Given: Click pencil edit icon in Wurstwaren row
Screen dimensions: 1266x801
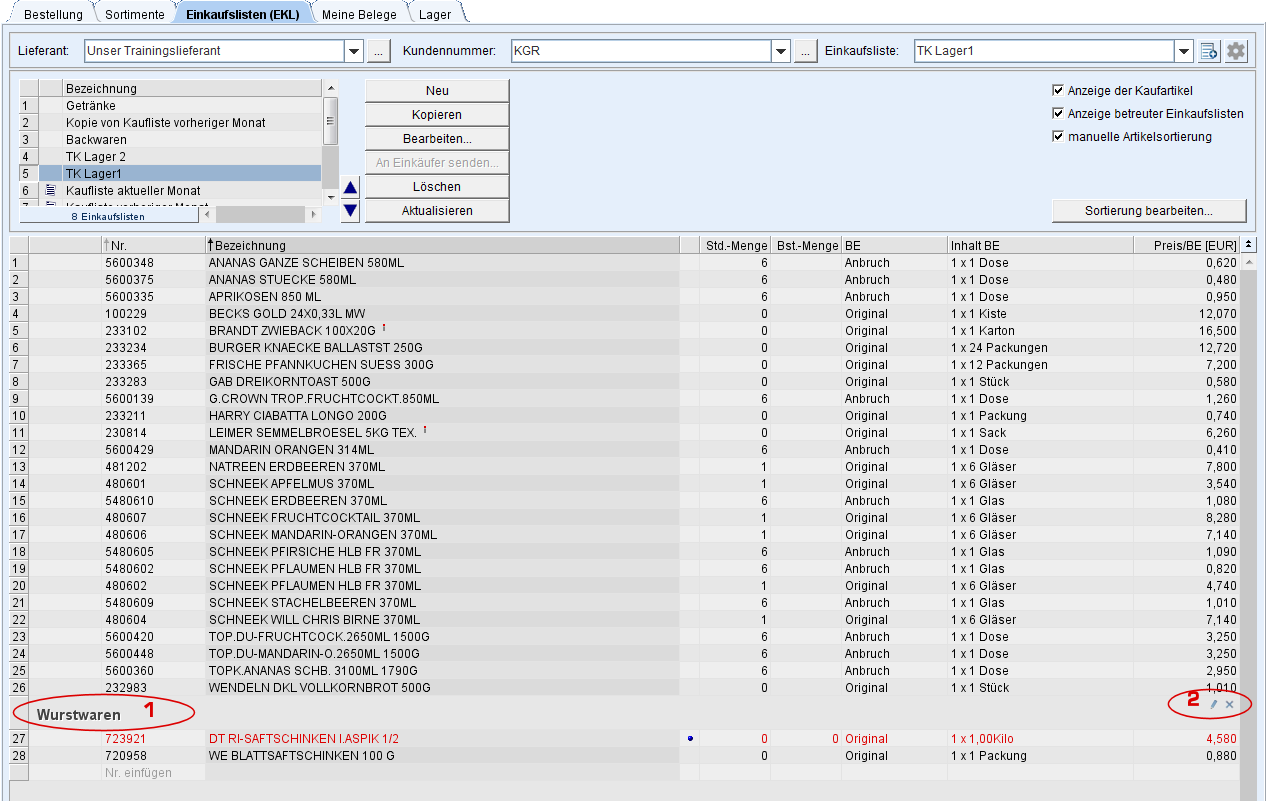Looking at the screenshot, I should tap(1214, 705).
